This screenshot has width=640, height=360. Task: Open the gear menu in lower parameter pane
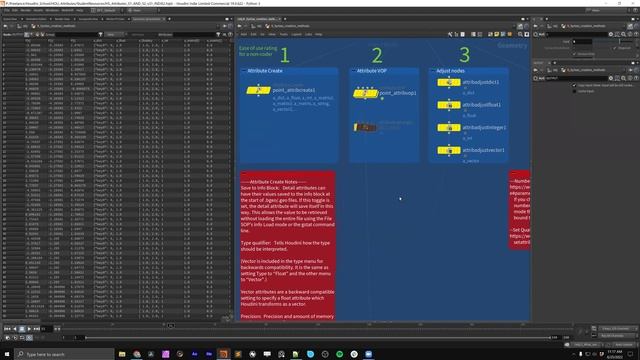click(x=611, y=78)
